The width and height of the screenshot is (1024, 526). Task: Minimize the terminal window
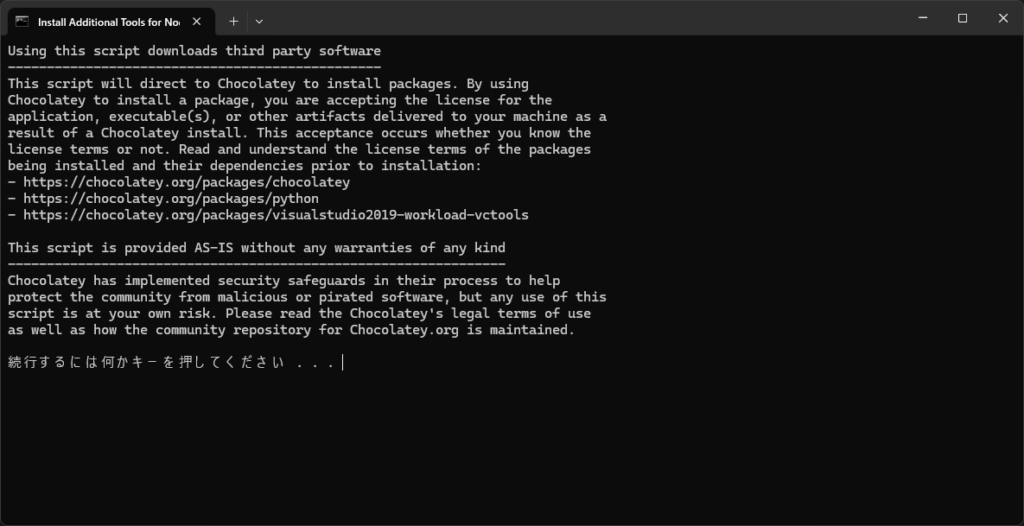pyautogui.click(x=923, y=18)
